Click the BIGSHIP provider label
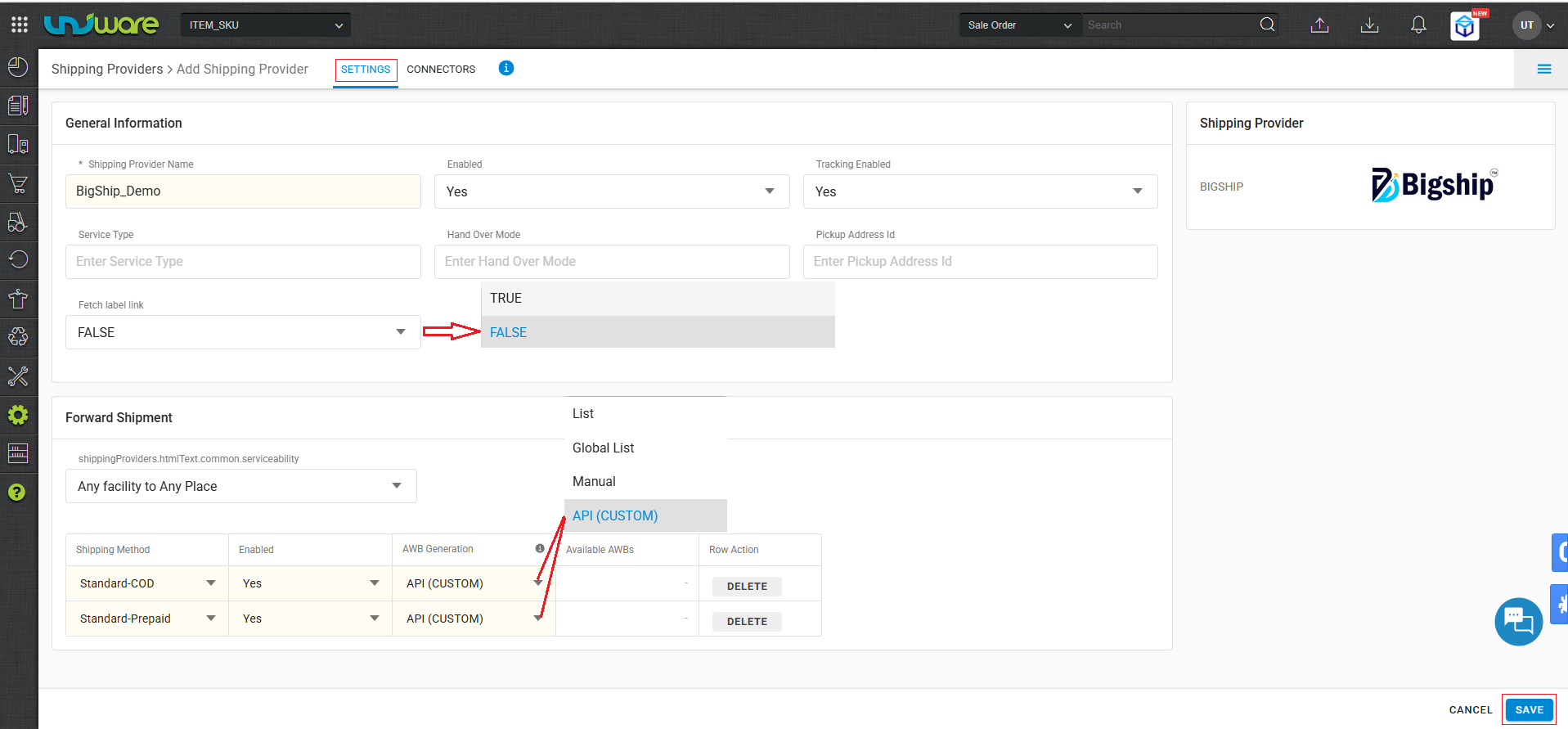Viewport: 1568px width, 729px height. click(x=1221, y=187)
